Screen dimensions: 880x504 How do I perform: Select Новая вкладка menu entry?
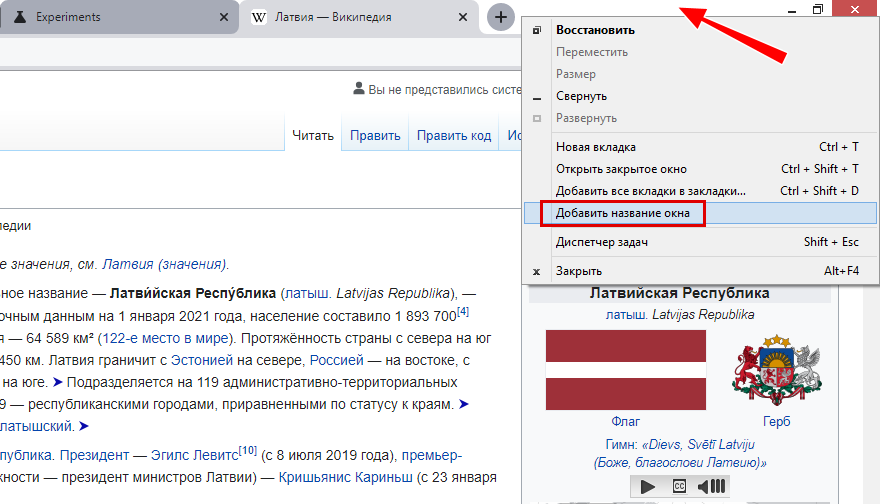coord(700,147)
